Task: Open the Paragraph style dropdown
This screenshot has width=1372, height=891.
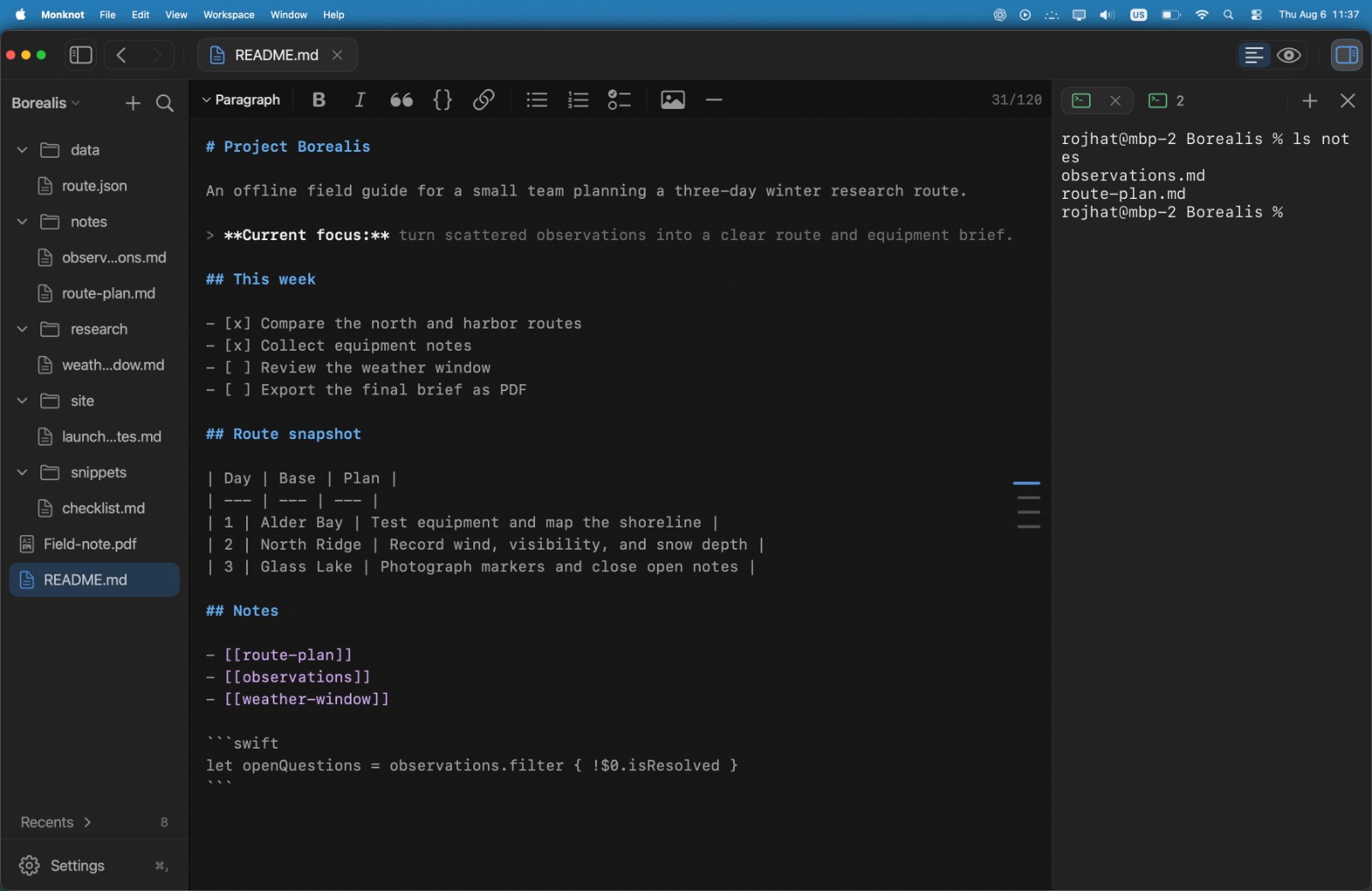Action: pyautogui.click(x=241, y=99)
